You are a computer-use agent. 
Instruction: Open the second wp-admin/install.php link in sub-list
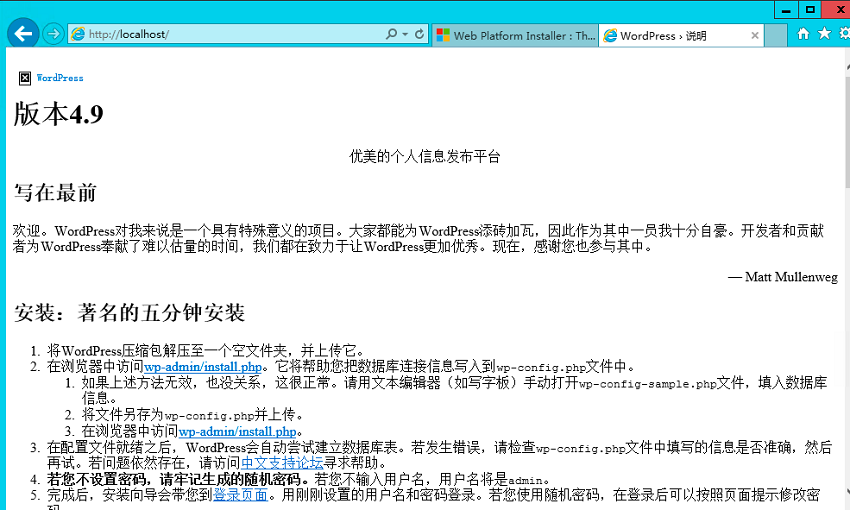point(237,431)
